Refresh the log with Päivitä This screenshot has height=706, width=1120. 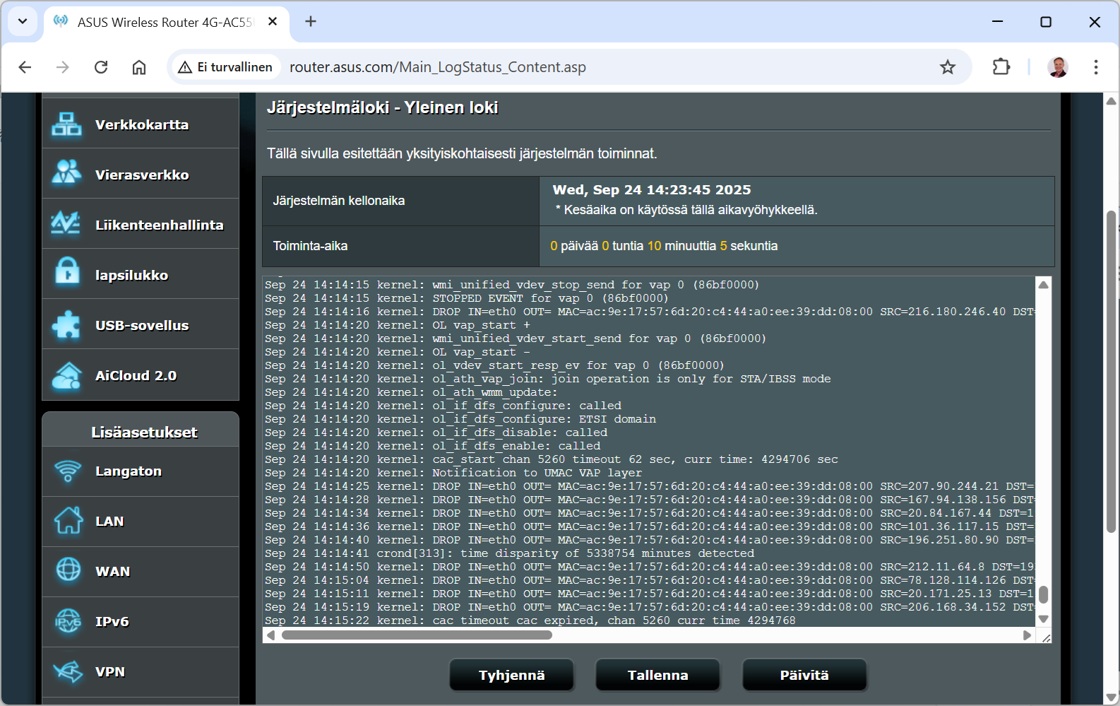[804, 675]
